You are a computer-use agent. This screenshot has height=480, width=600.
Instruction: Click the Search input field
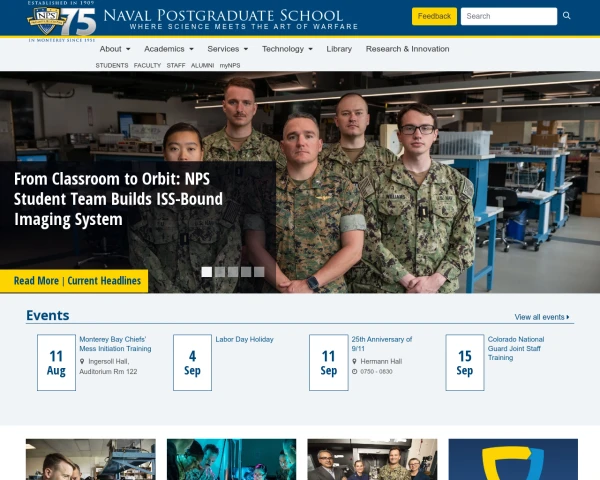(509, 16)
